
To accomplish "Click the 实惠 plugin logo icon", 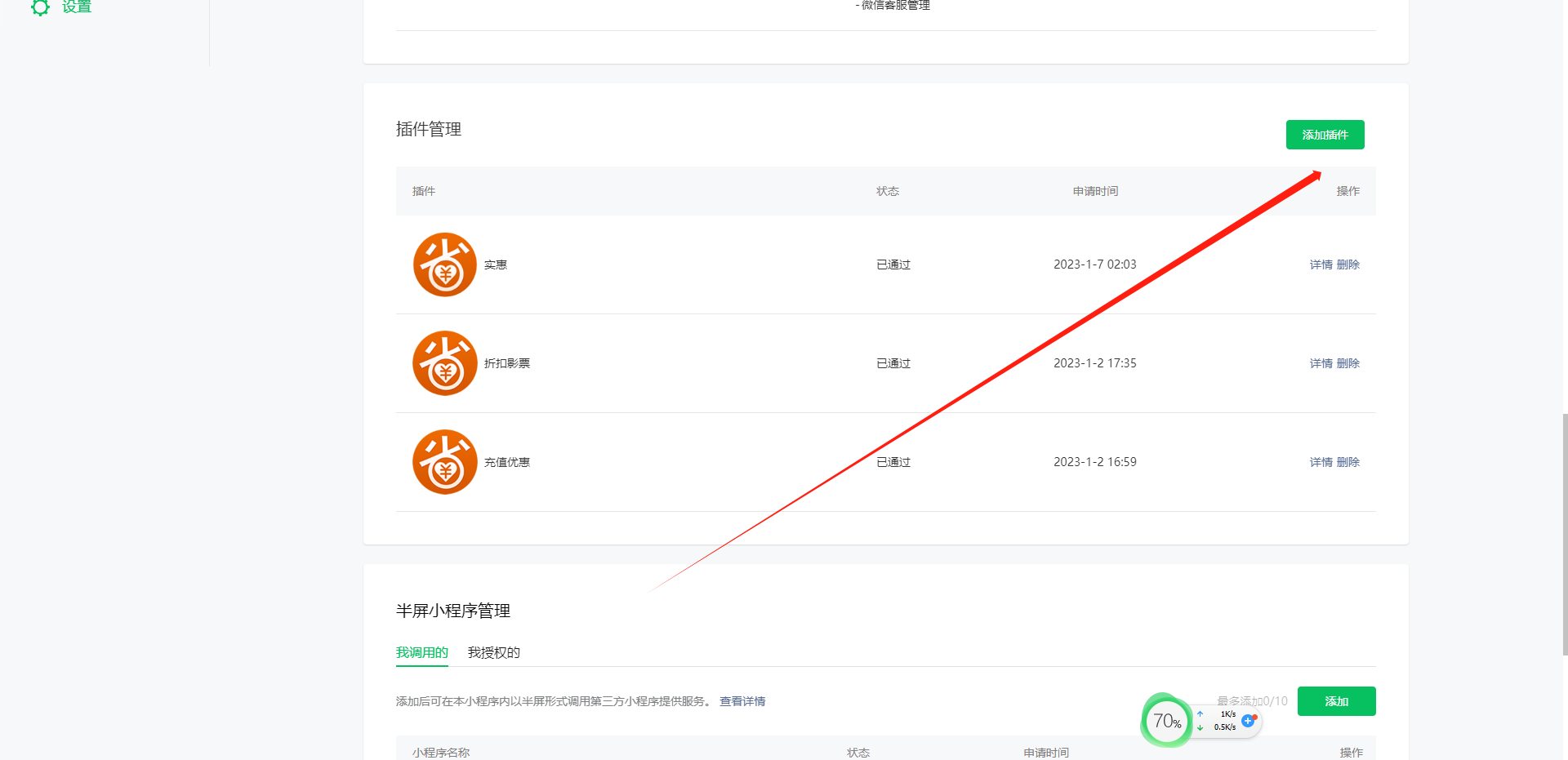I will tap(444, 264).
